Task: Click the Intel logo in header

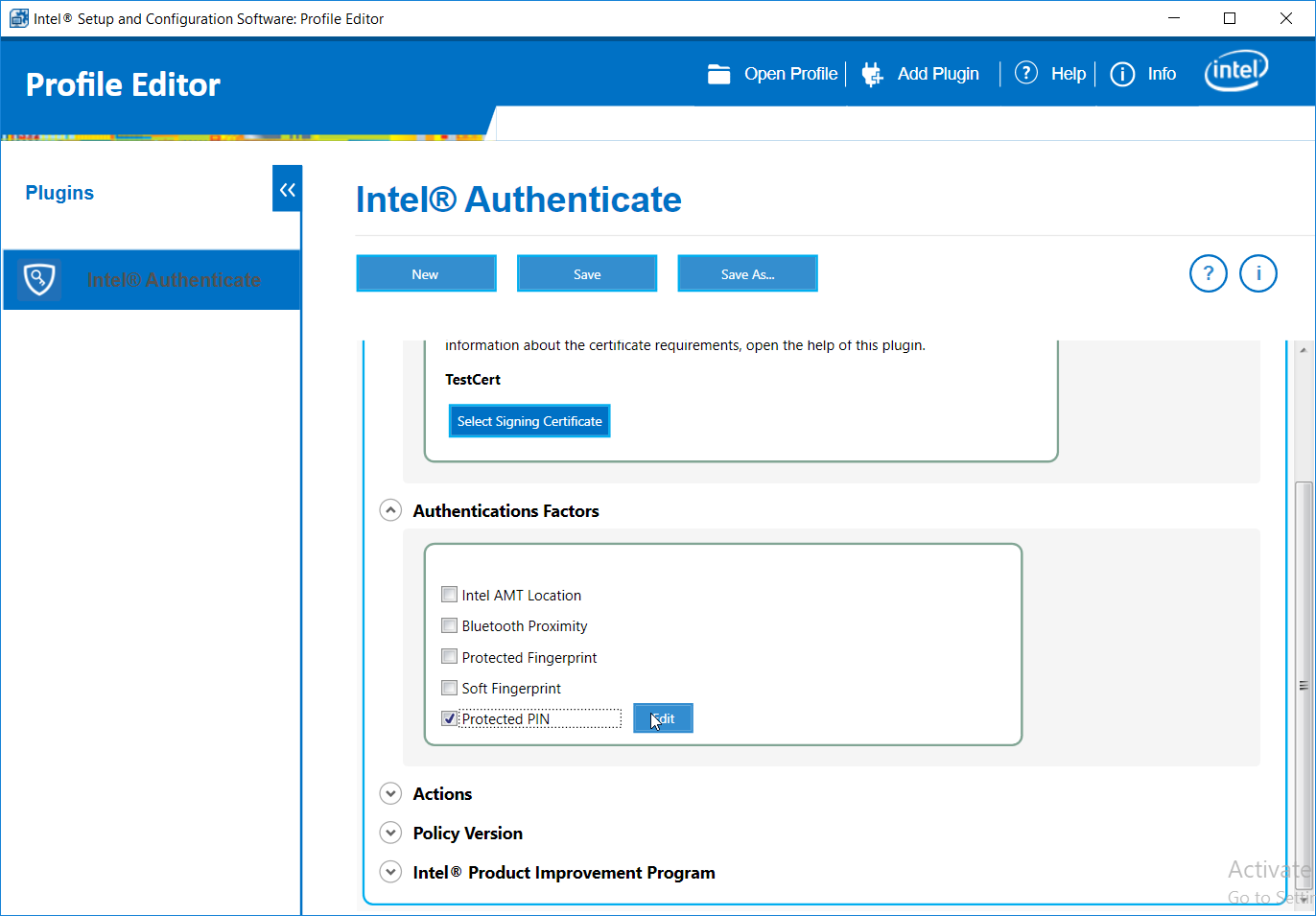Action: pyautogui.click(x=1236, y=71)
